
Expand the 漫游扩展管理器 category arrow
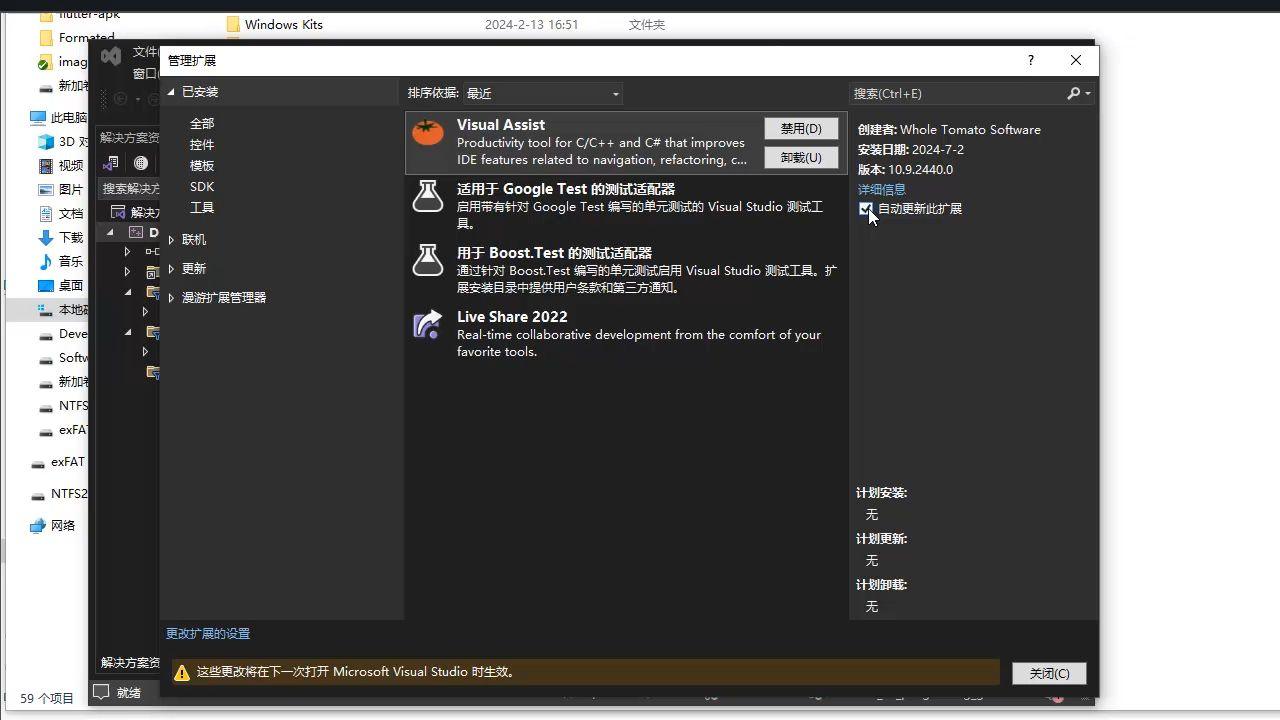(171, 298)
